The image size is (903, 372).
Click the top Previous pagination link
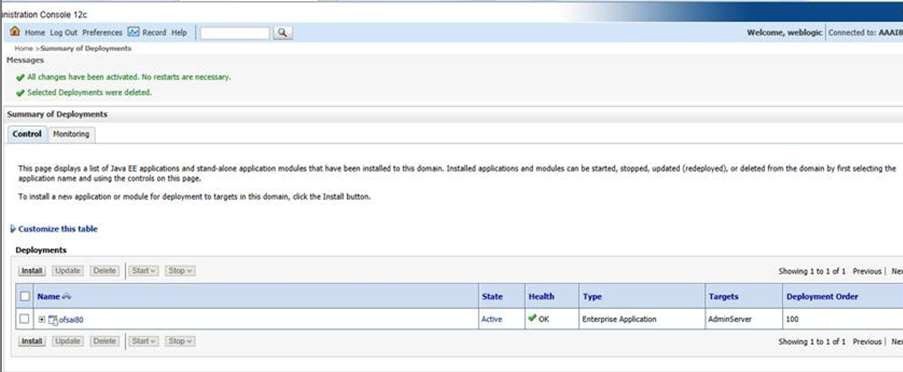[867, 271]
